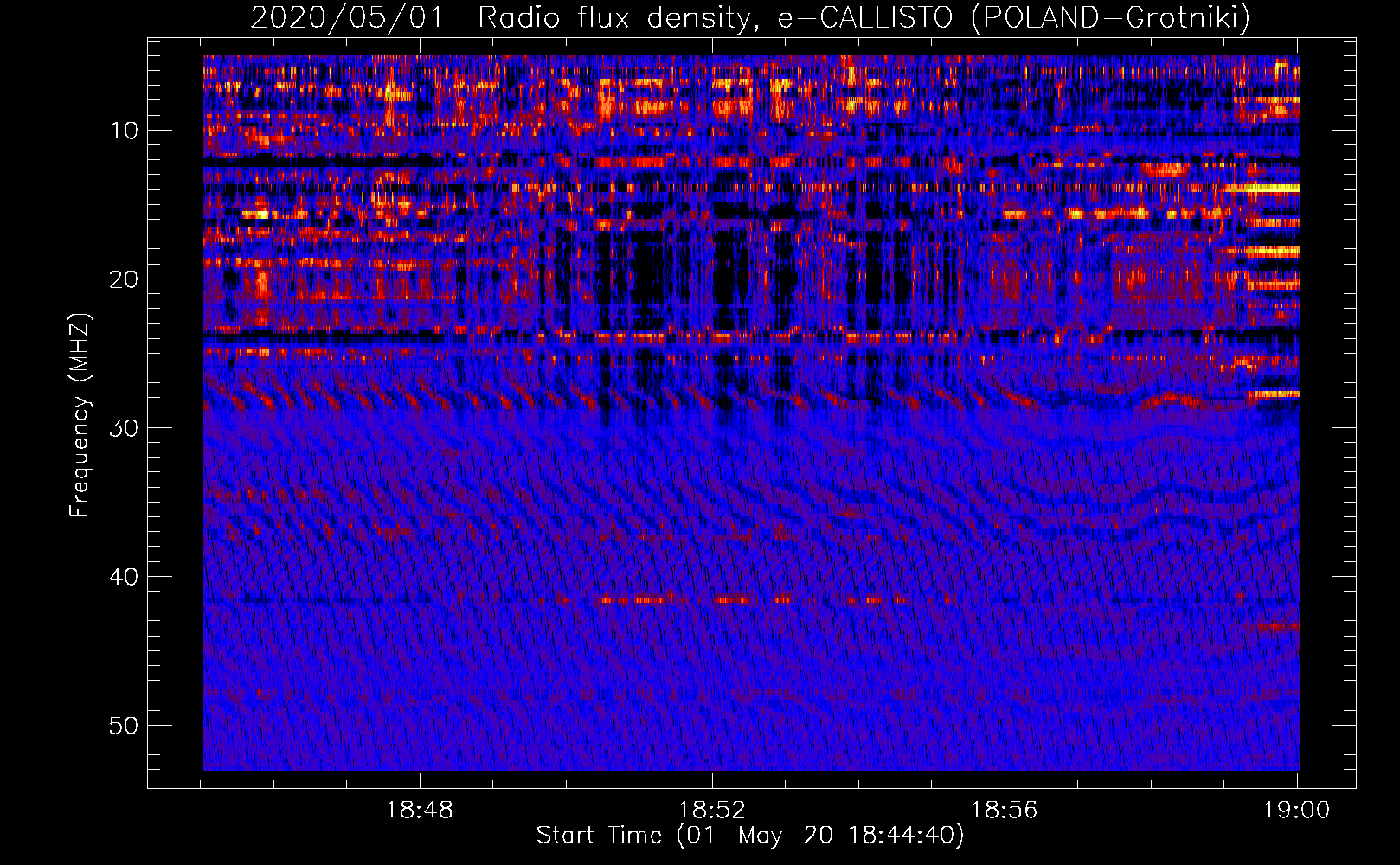Click the 18:52 time tick label
Viewport: 1400px width, 865px height.
[x=712, y=811]
